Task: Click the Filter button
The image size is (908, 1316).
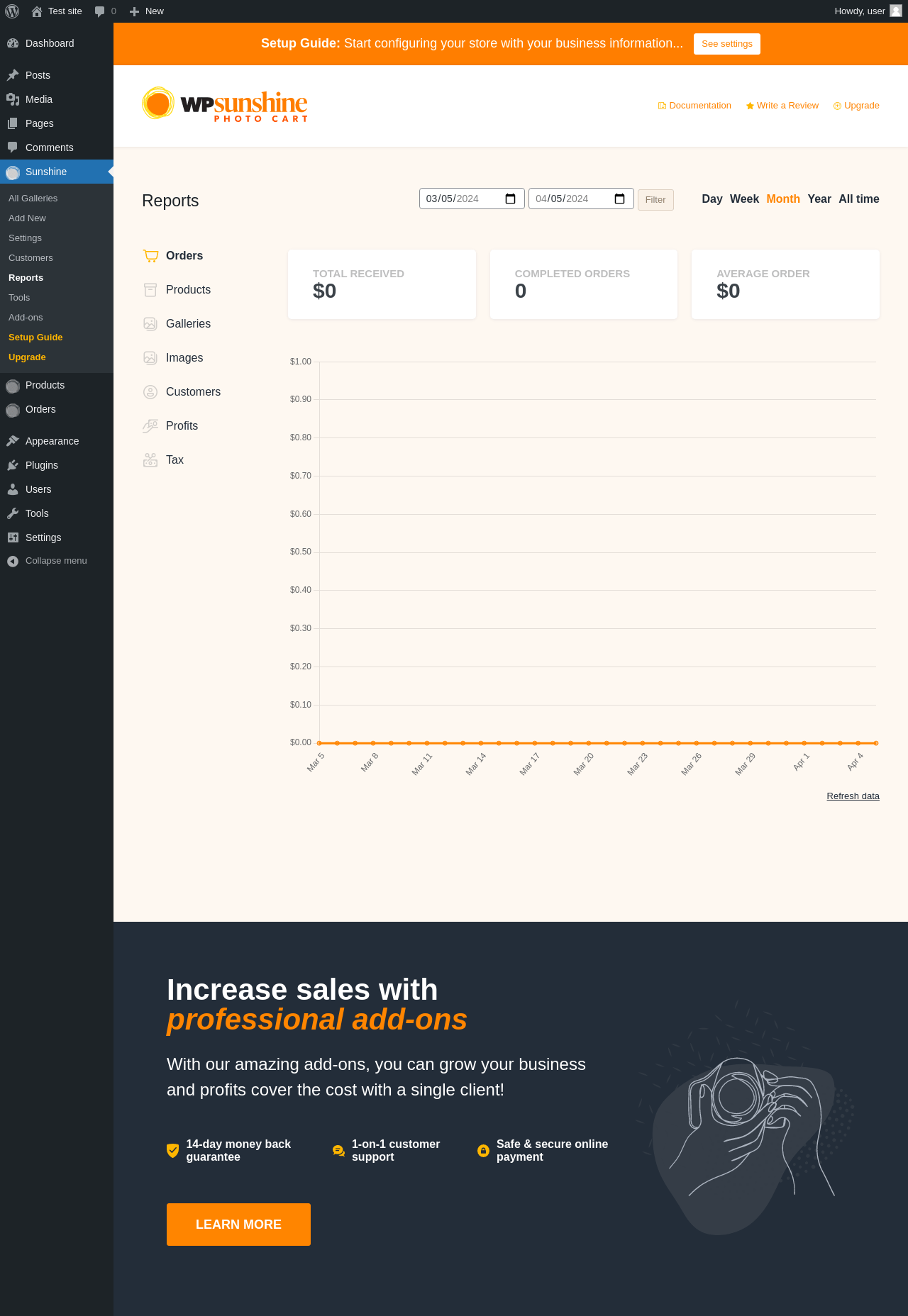Action: [x=655, y=200]
